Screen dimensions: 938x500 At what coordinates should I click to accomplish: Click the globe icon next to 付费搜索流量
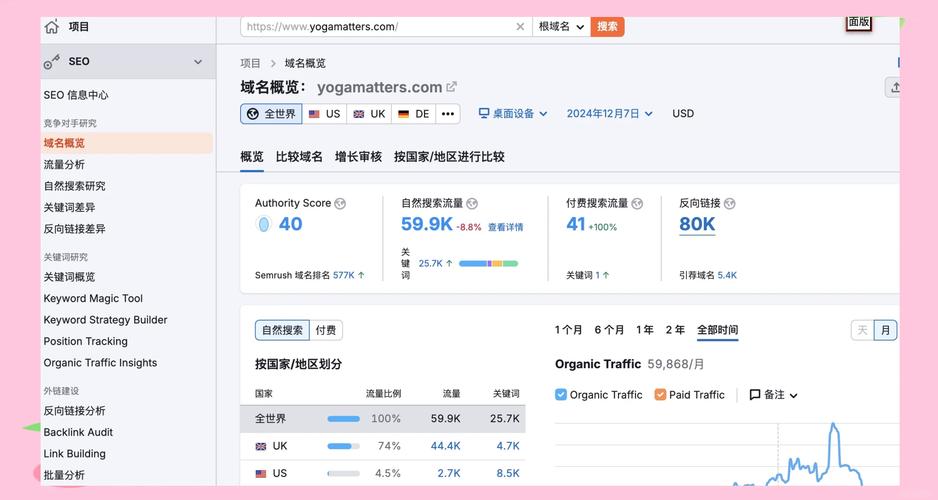coord(637,203)
